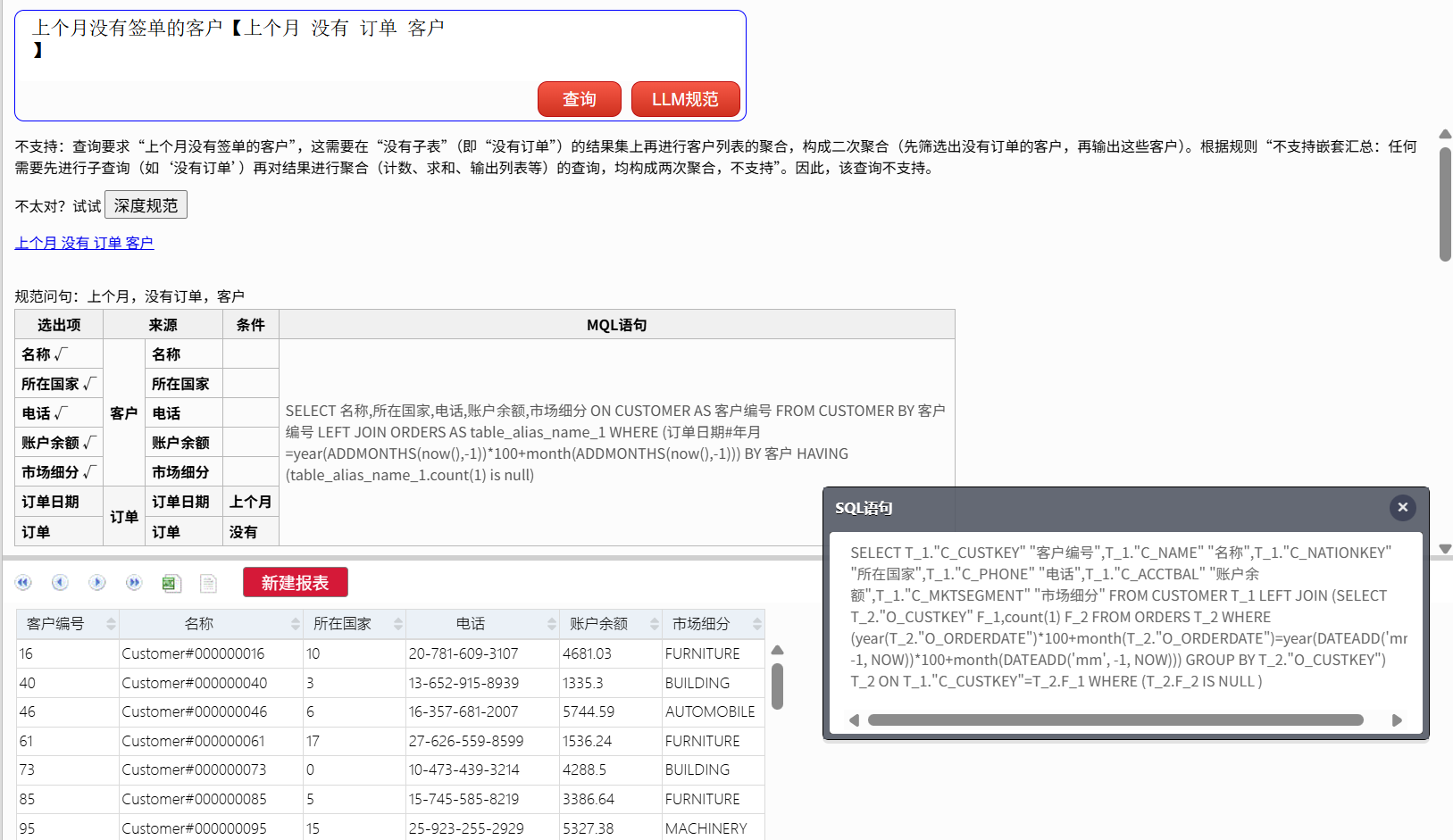The width and height of the screenshot is (1453, 840).
Task: Click the page scroll up arrow
Action: tap(1445, 134)
